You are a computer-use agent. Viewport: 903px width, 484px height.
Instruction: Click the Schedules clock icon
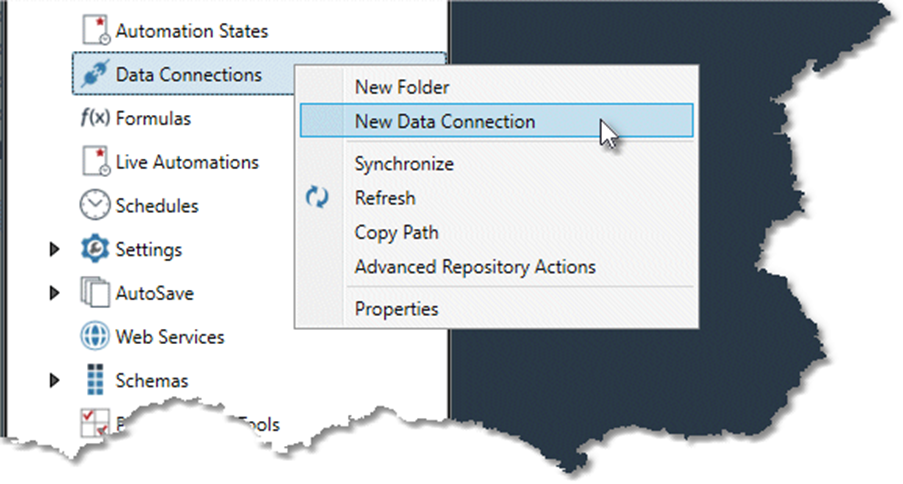click(x=94, y=206)
